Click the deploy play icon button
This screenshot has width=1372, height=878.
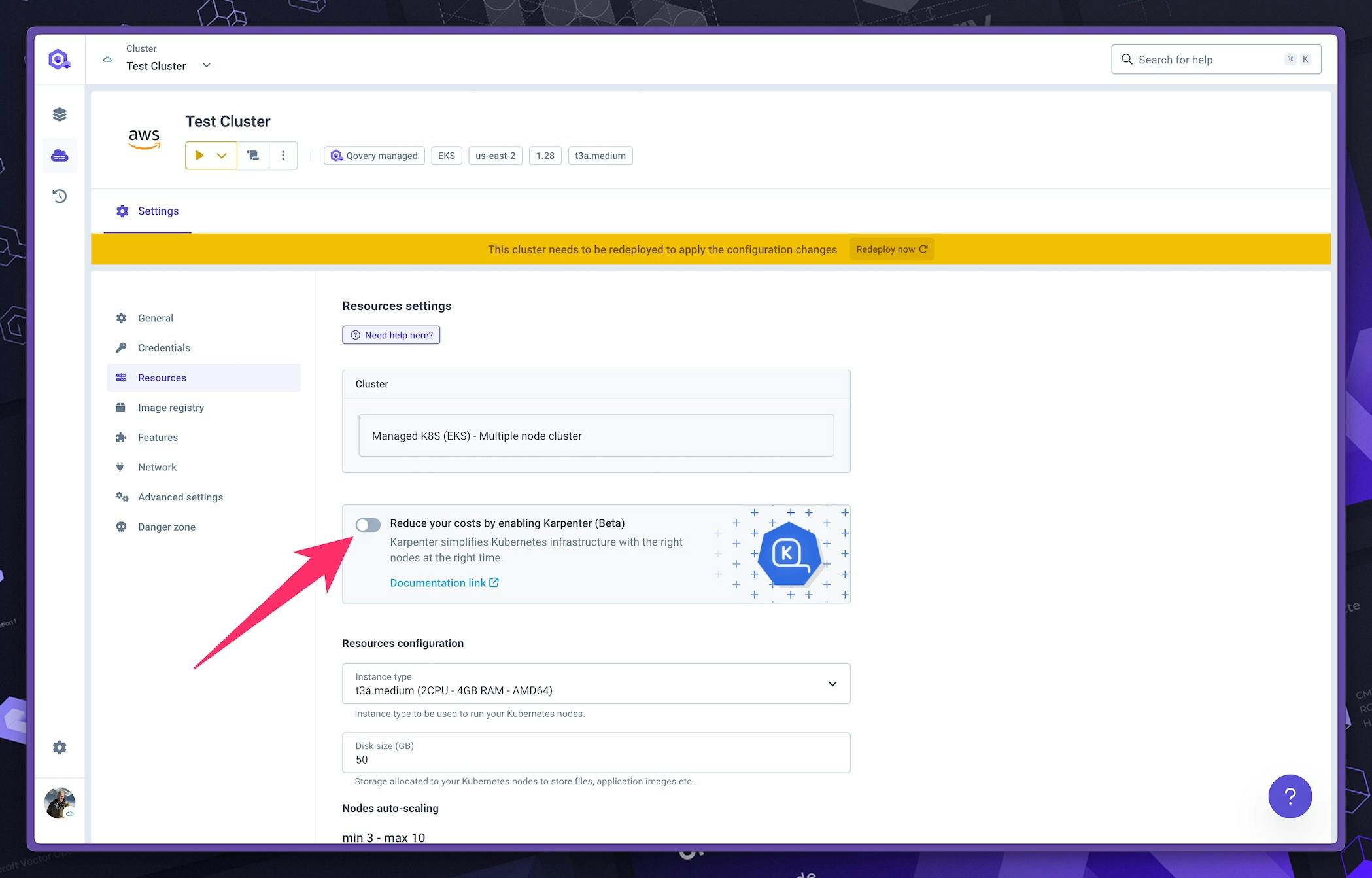pos(199,156)
